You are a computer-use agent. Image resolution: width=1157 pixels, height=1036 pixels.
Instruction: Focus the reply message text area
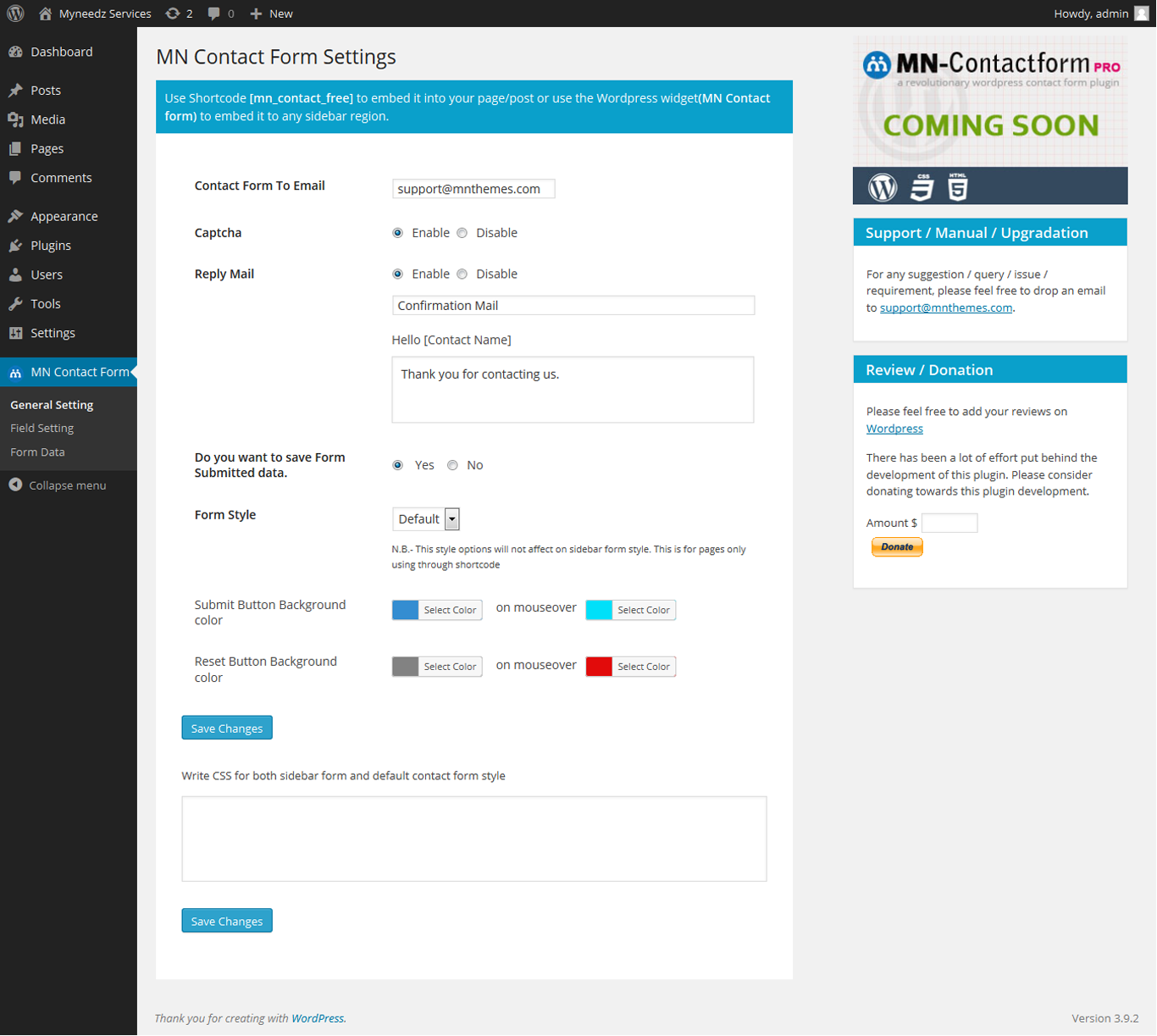tap(573, 390)
